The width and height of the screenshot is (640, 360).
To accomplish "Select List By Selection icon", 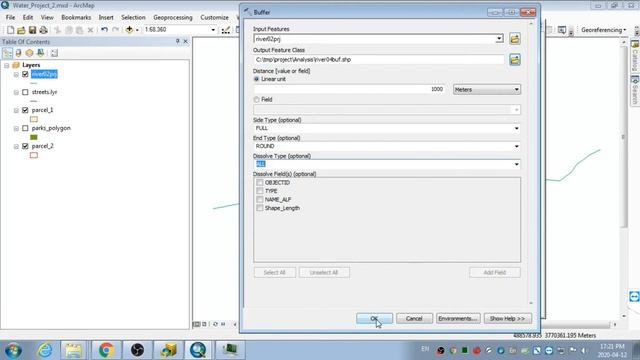I will [x=40, y=53].
